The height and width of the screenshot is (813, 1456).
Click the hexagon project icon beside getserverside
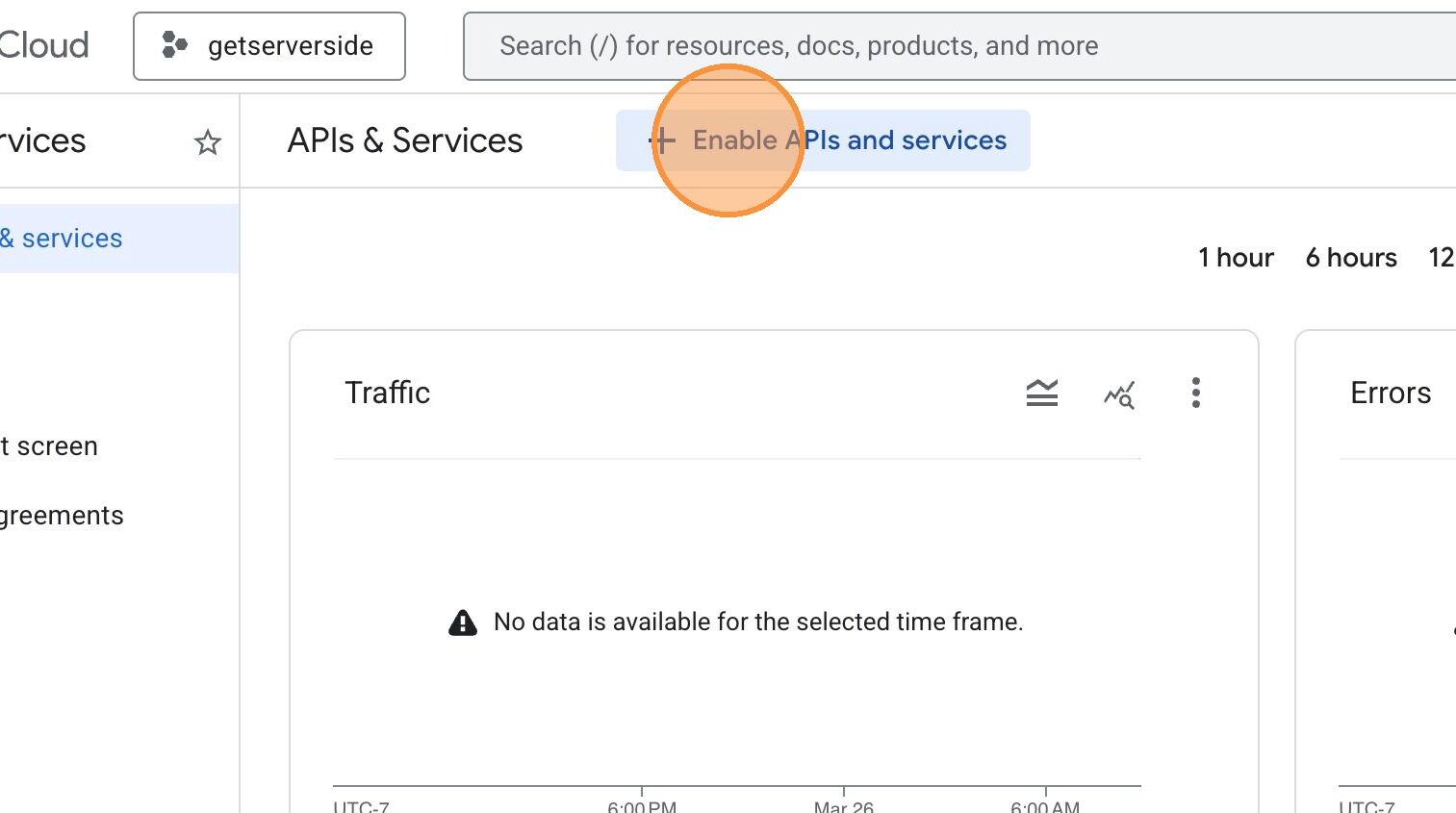(173, 44)
